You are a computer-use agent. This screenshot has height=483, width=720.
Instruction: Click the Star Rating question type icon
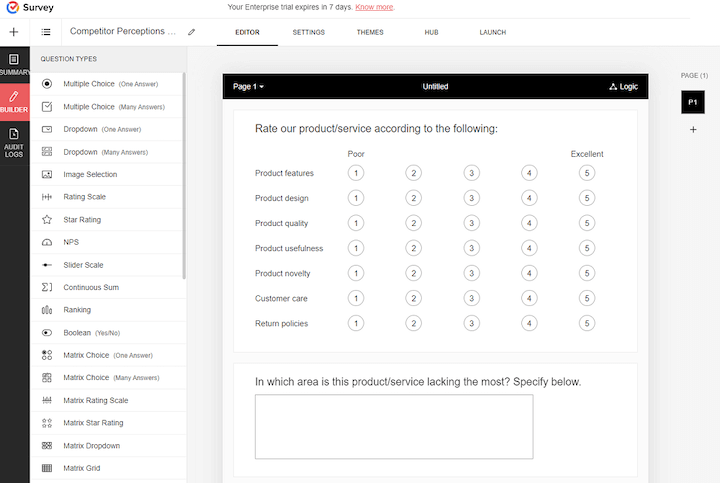[x=47, y=220]
